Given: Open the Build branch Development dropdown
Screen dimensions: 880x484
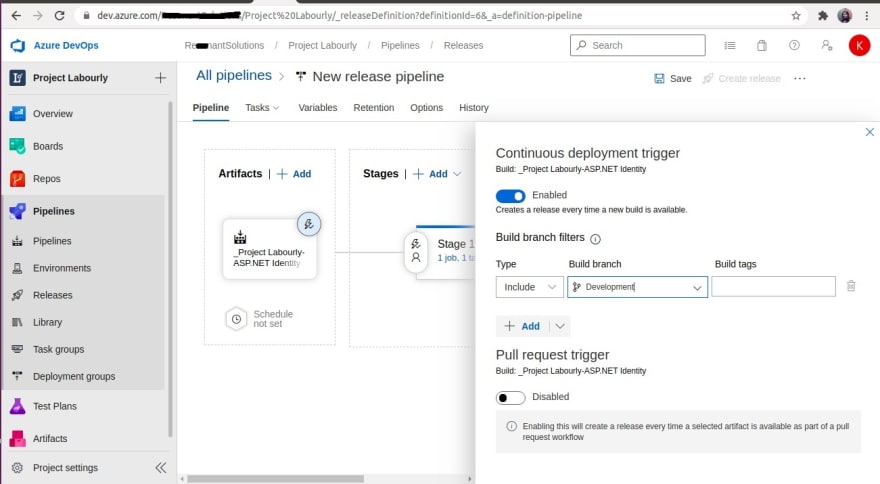Looking at the screenshot, I should [x=638, y=287].
